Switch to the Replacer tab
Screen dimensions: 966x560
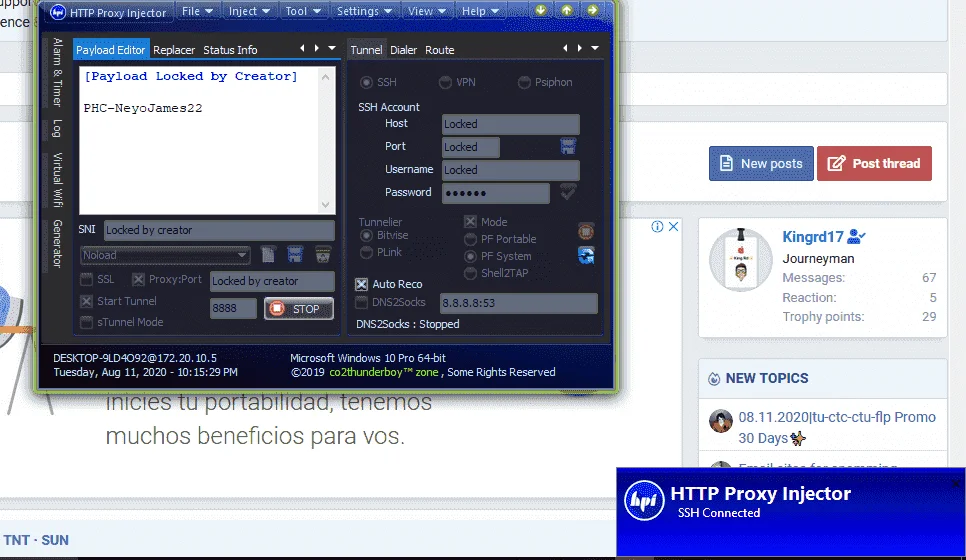(174, 50)
